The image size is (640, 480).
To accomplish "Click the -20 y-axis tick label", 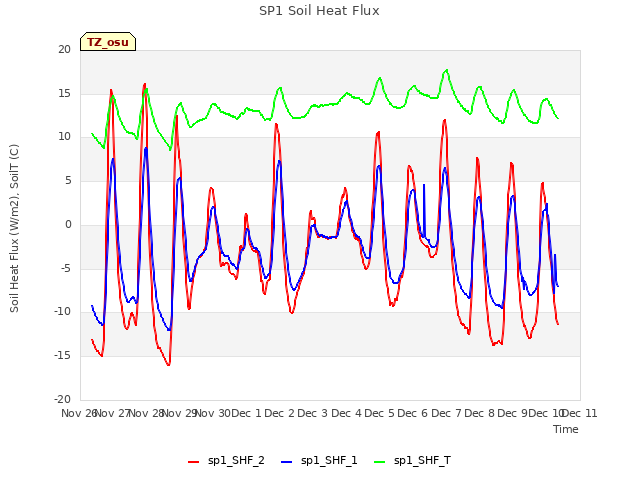I will click(62, 399).
